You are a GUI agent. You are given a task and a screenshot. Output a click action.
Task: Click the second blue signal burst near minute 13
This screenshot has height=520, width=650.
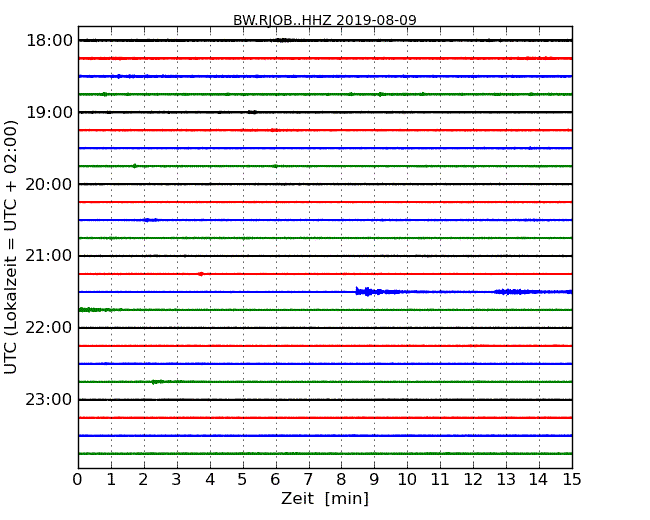516,292
